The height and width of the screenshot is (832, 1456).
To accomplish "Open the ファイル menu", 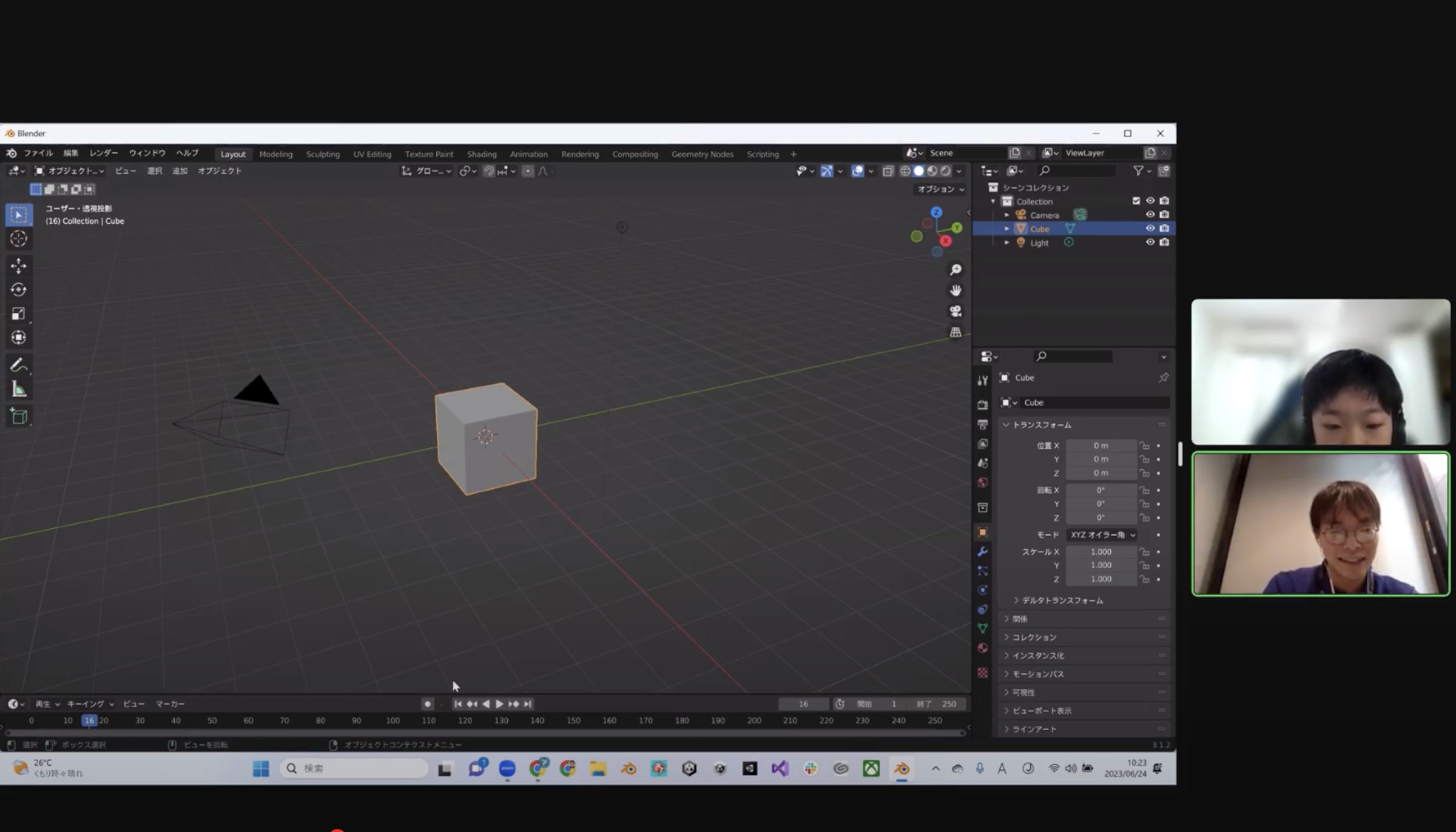I will click(x=38, y=153).
